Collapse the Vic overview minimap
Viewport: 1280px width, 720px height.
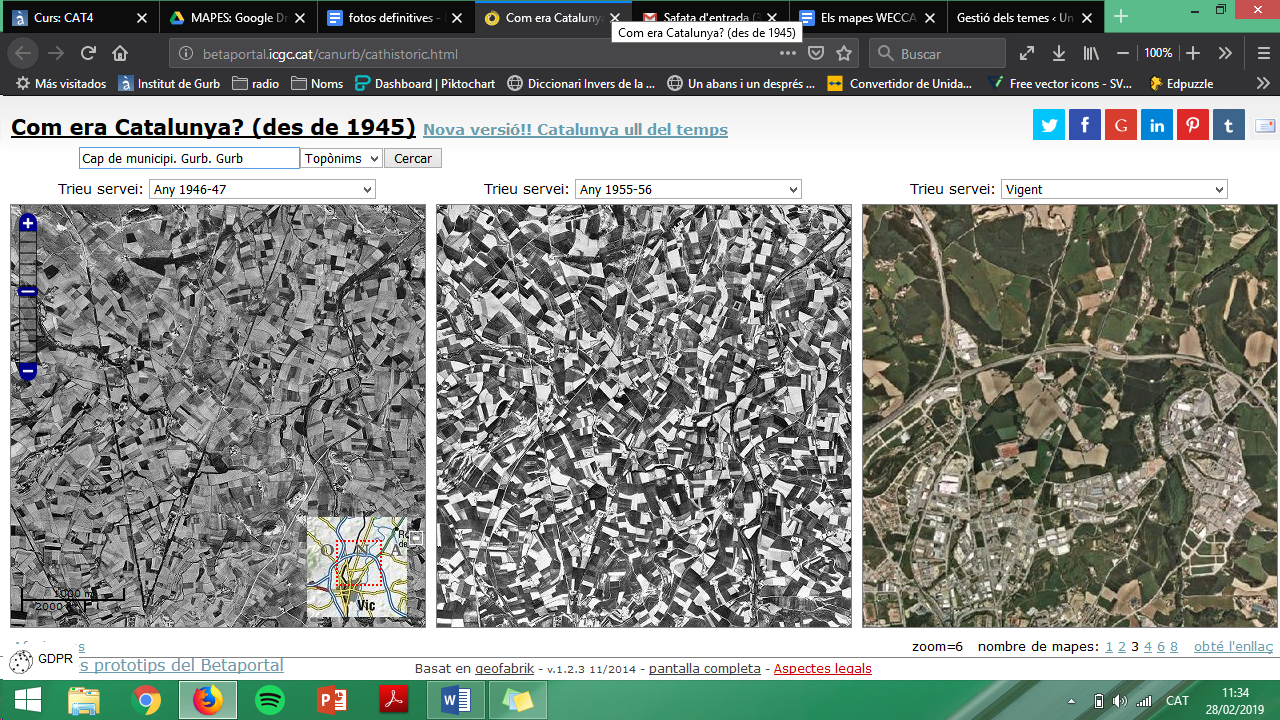pyautogui.click(x=416, y=538)
